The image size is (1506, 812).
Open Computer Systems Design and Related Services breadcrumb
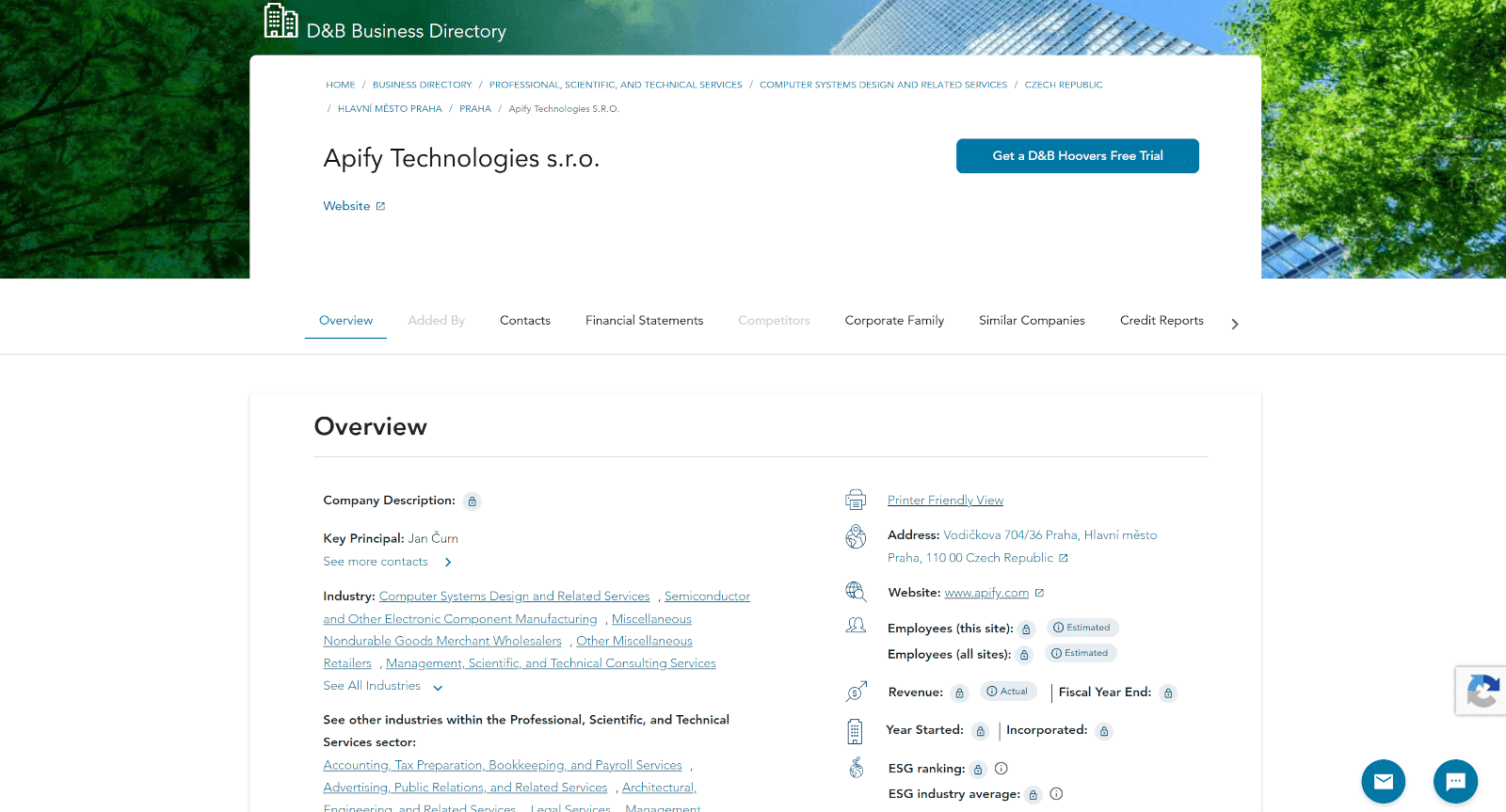click(883, 85)
